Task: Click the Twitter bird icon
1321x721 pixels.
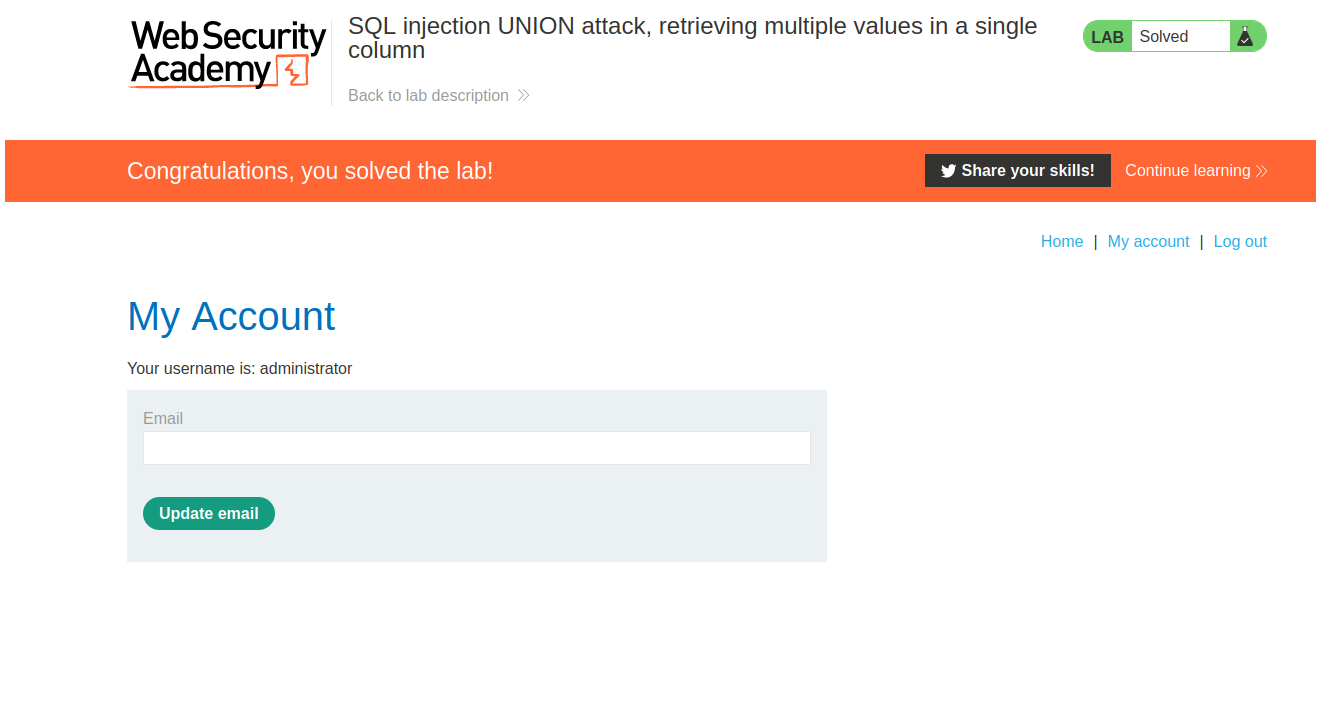Action: (948, 171)
